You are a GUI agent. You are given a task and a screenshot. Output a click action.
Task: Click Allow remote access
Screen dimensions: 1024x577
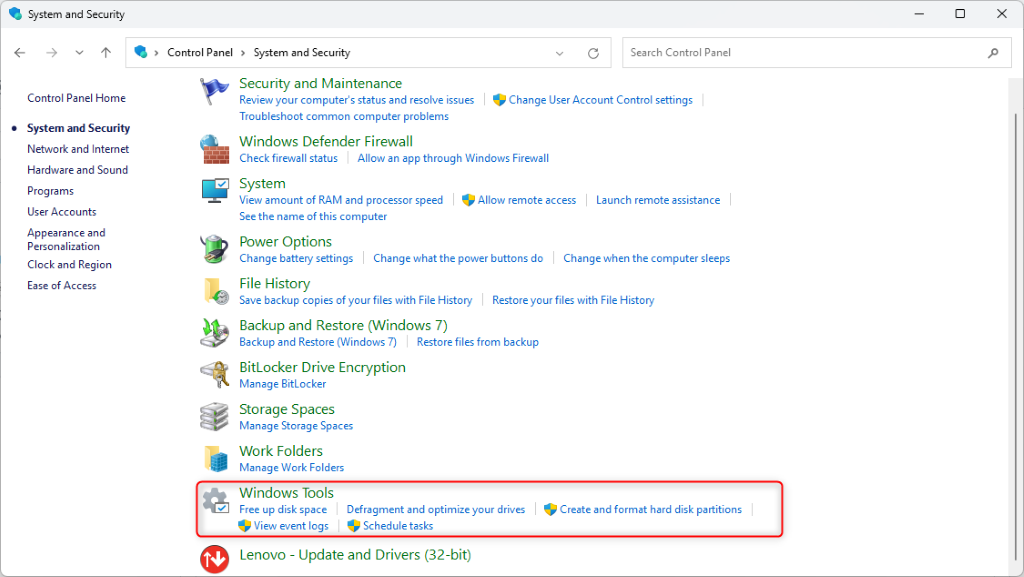pos(526,200)
